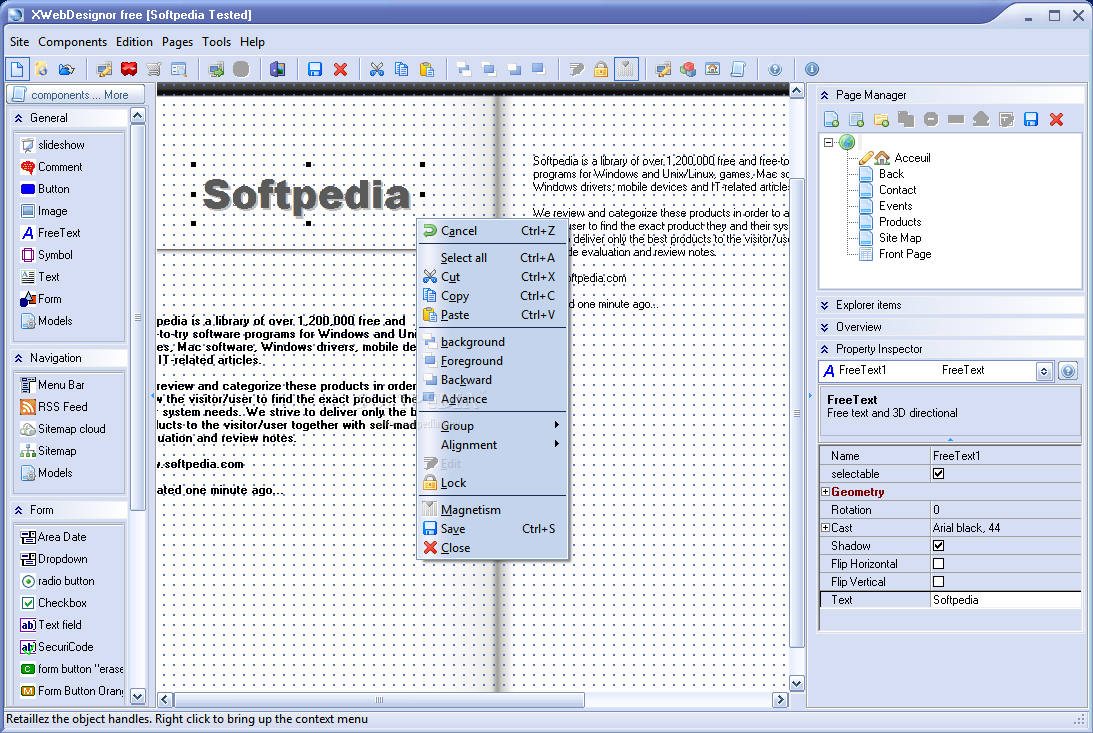Click the red X delete icon in main toolbar
The height and width of the screenshot is (733, 1093).
(x=340, y=69)
